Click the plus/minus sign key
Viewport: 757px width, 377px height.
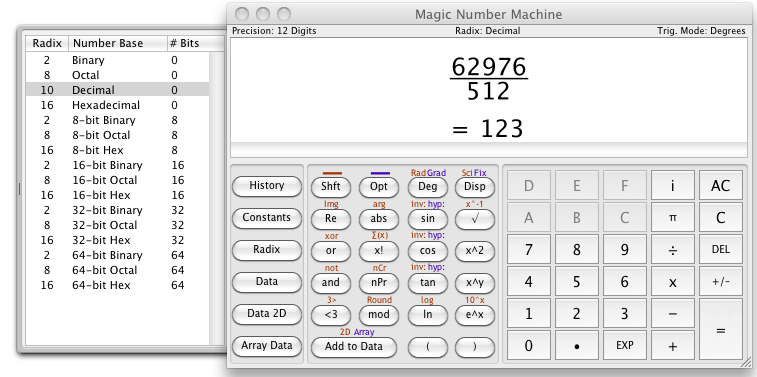point(721,282)
